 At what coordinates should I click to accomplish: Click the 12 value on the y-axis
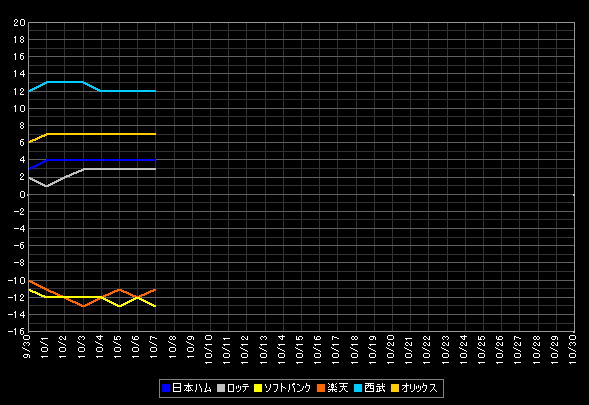pyautogui.click(x=19, y=91)
